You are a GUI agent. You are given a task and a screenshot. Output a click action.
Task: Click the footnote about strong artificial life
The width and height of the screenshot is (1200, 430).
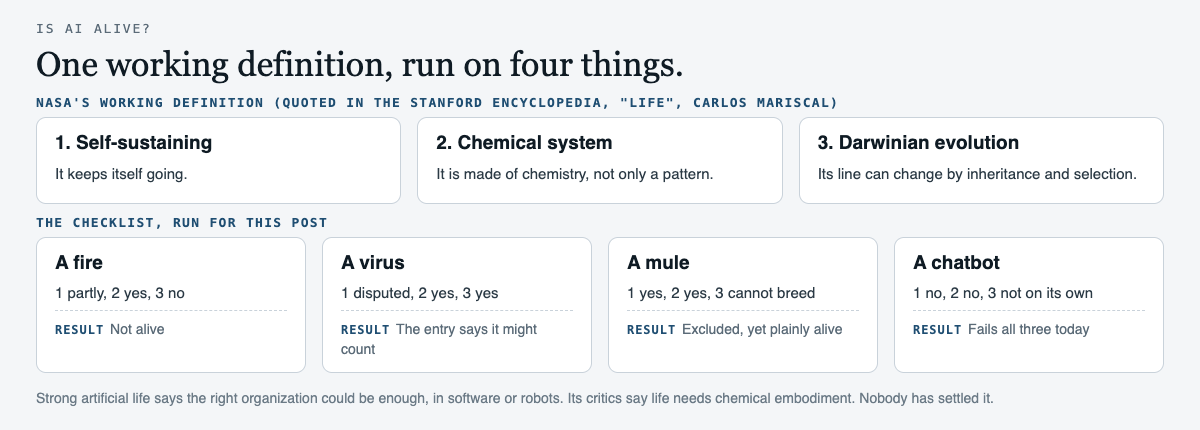[x=515, y=398]
